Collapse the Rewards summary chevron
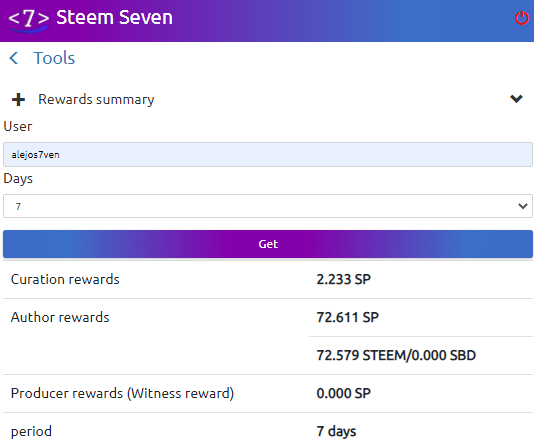The image size is (534, 448). tap(516, 99)
